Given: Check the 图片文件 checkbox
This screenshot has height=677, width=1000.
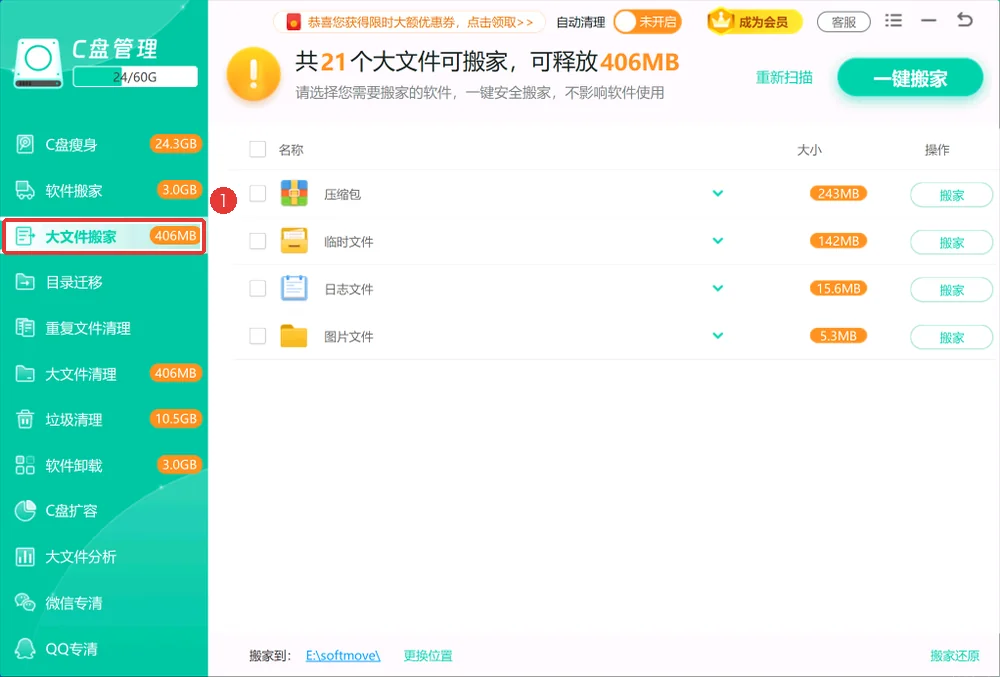Looking at the screenshot, I should (258, 336).
